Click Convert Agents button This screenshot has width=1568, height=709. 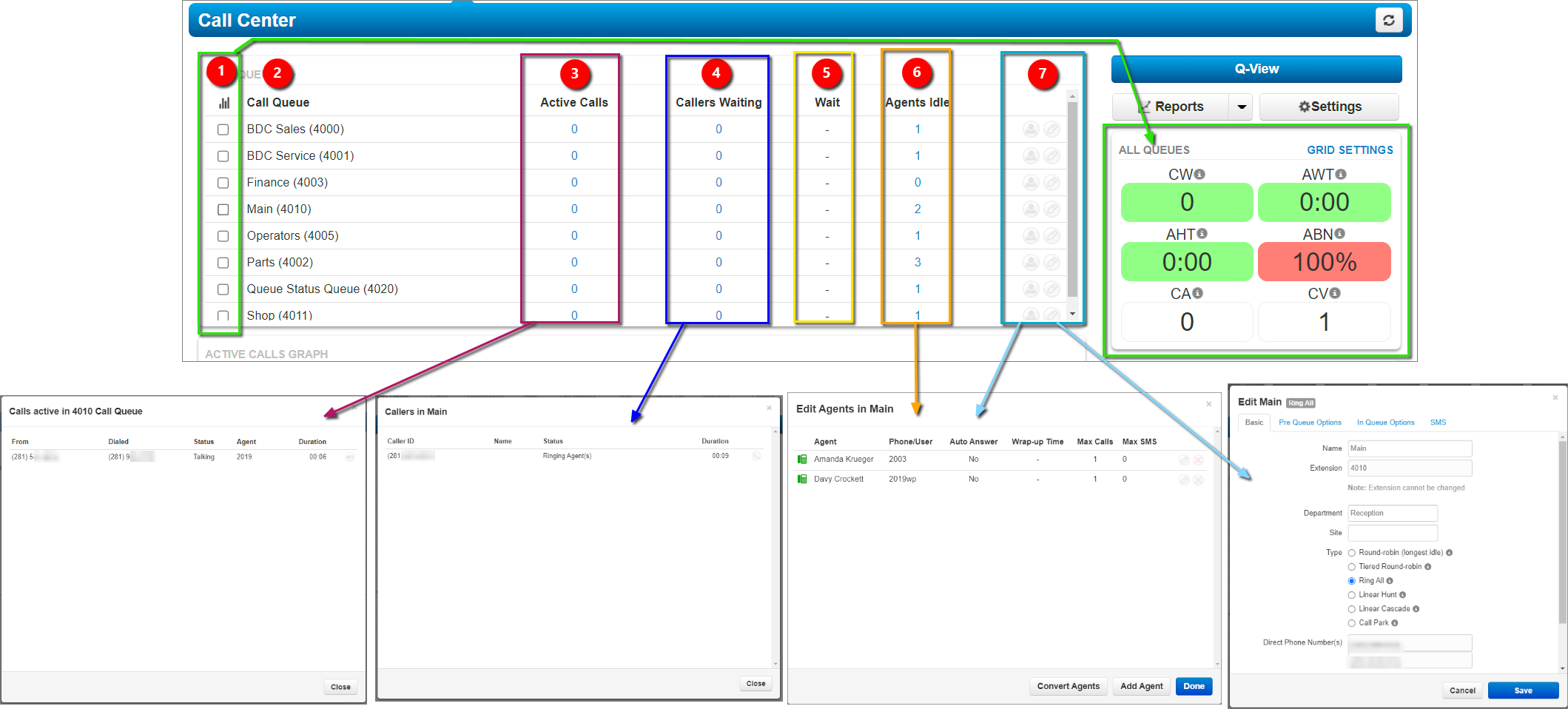(x=1068, y=686)
